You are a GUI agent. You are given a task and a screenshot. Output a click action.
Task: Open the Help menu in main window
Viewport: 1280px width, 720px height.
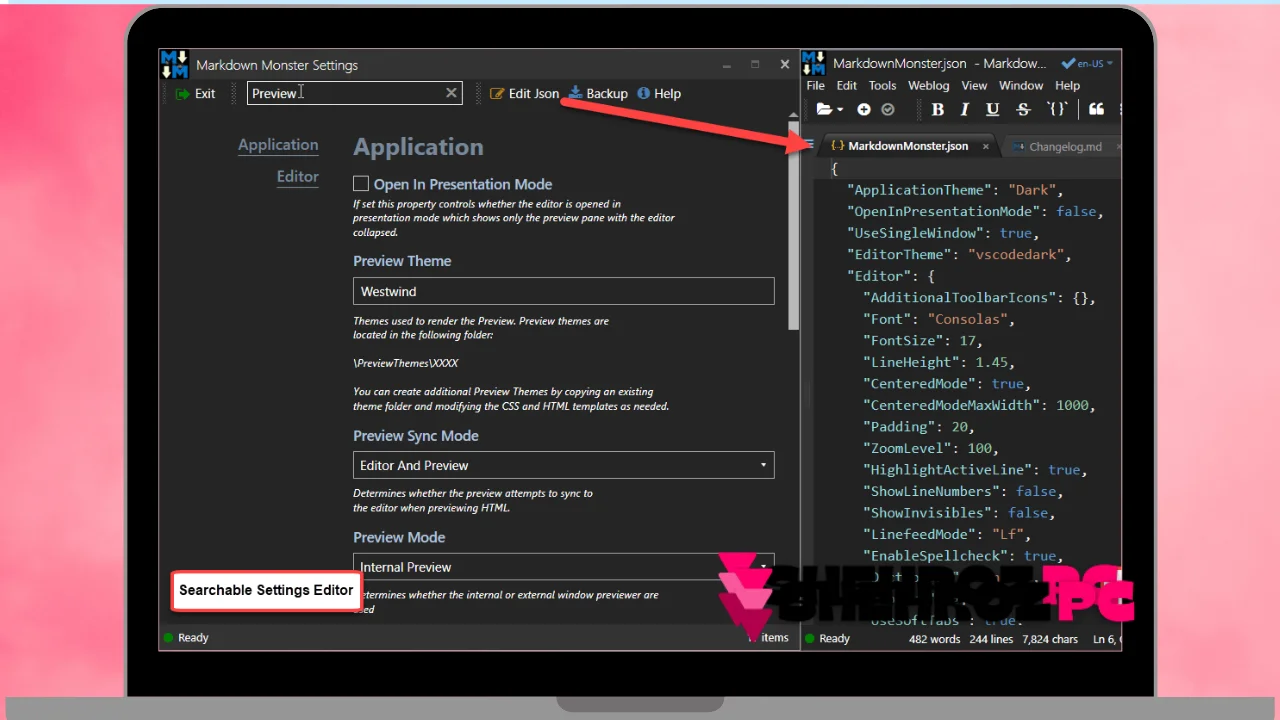tap(1068, 86)
